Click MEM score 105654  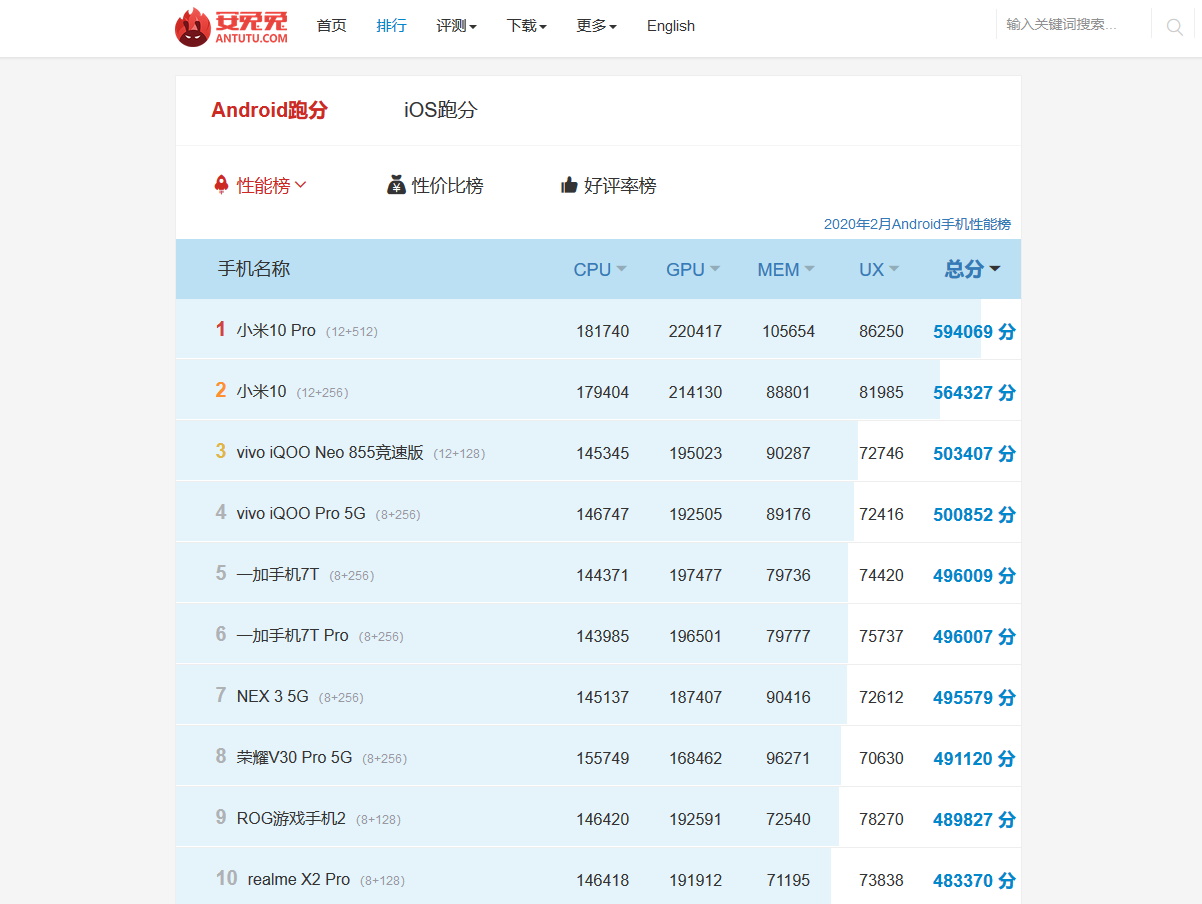pyautogui.click(x=788, y=331)
